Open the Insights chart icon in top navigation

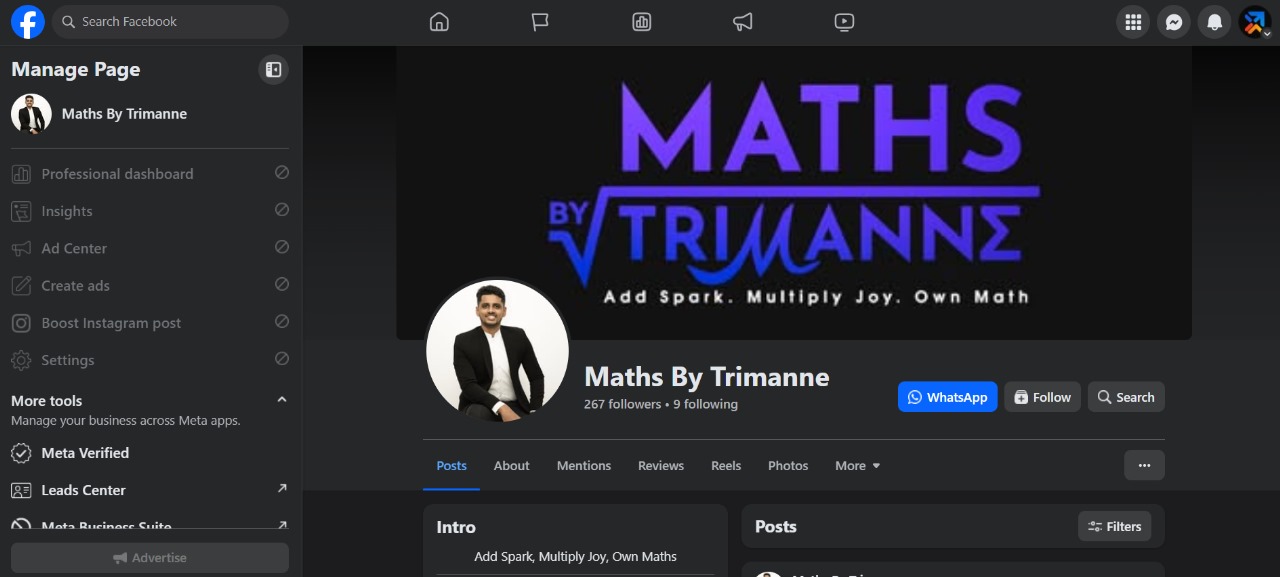[641, 21]
